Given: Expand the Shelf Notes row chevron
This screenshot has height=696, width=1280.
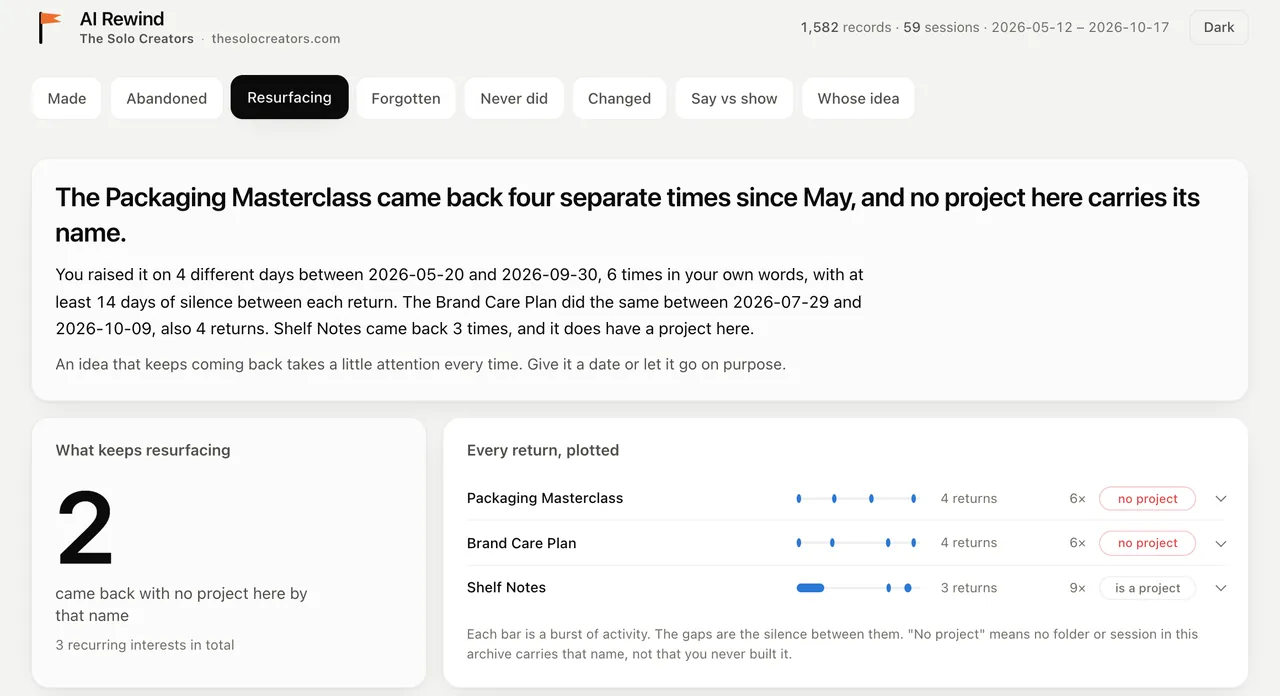Looking at the screenshot, I should point(1221,588).
